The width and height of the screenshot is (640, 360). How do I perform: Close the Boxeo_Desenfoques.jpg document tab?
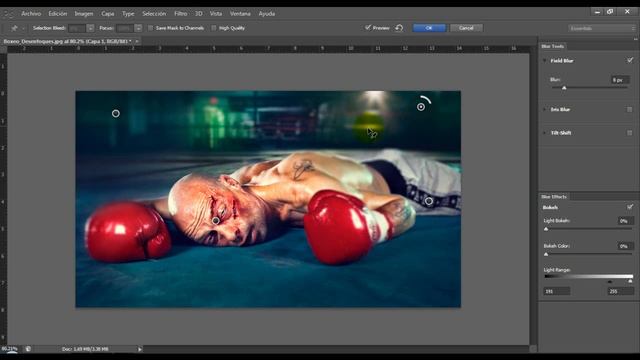coord(137,41)
